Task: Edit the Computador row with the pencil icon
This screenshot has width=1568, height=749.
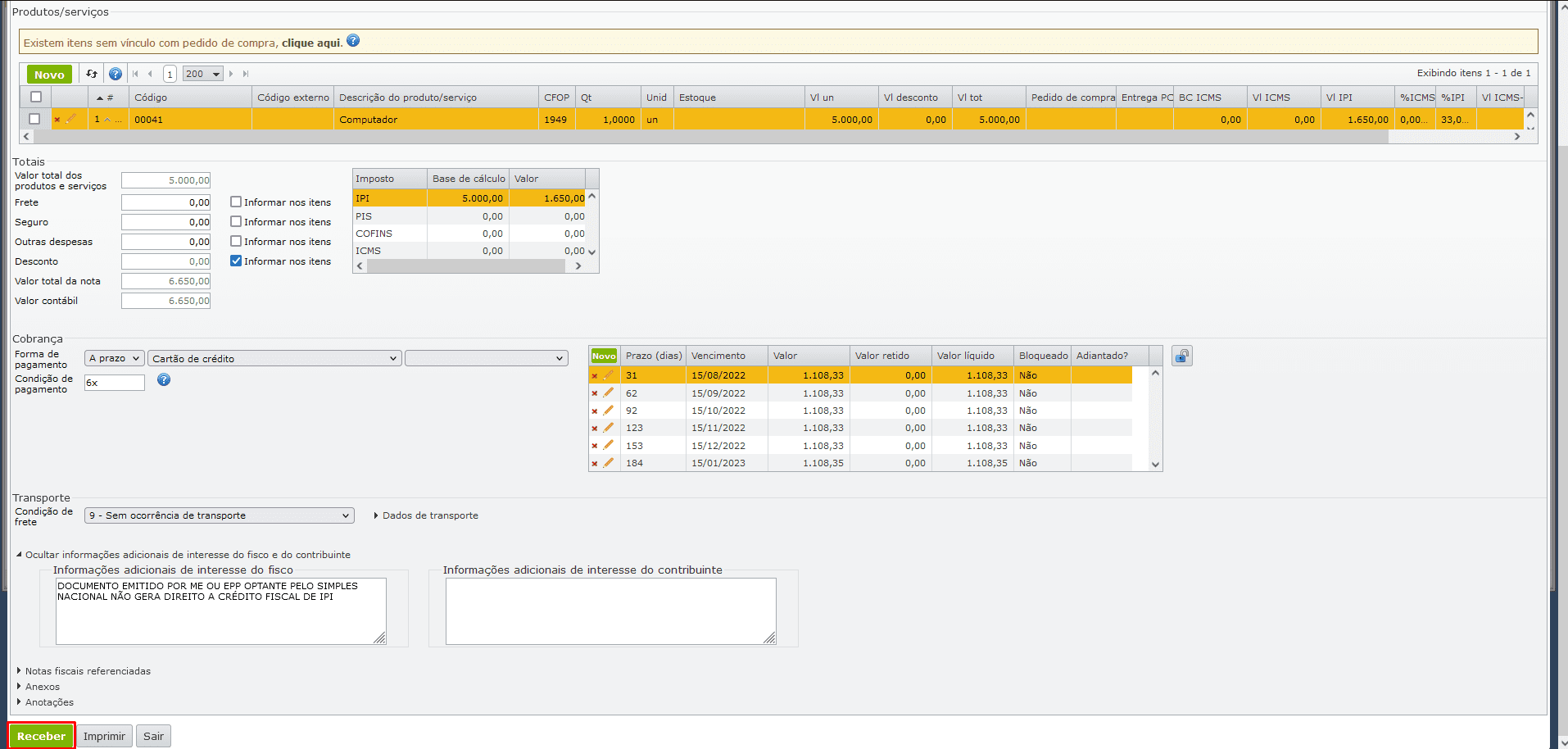Action: [71, 119]
